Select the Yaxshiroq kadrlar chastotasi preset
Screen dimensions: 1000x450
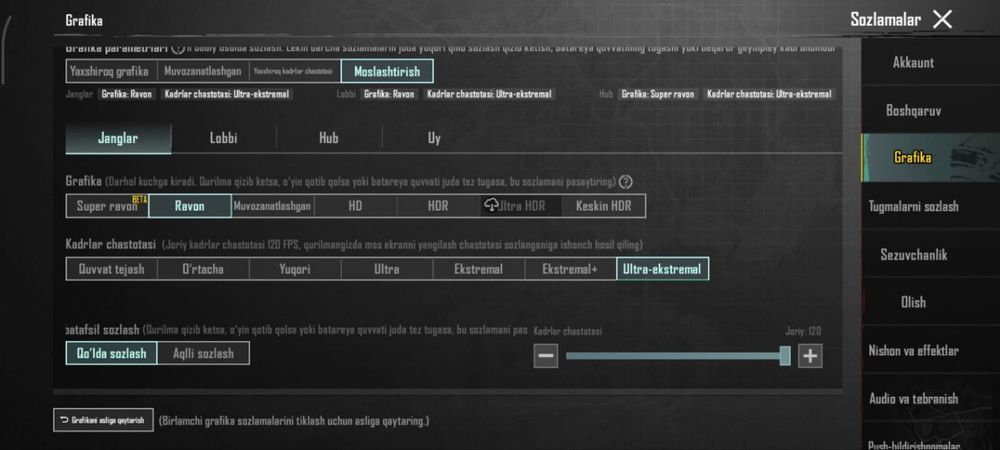click(295, 71)
